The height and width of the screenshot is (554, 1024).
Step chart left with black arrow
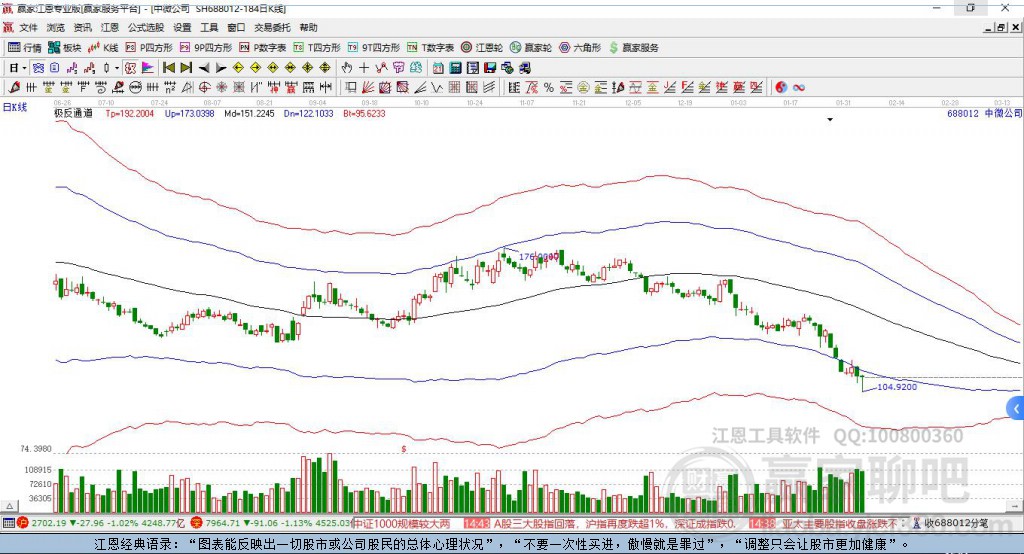pos(204,68)
